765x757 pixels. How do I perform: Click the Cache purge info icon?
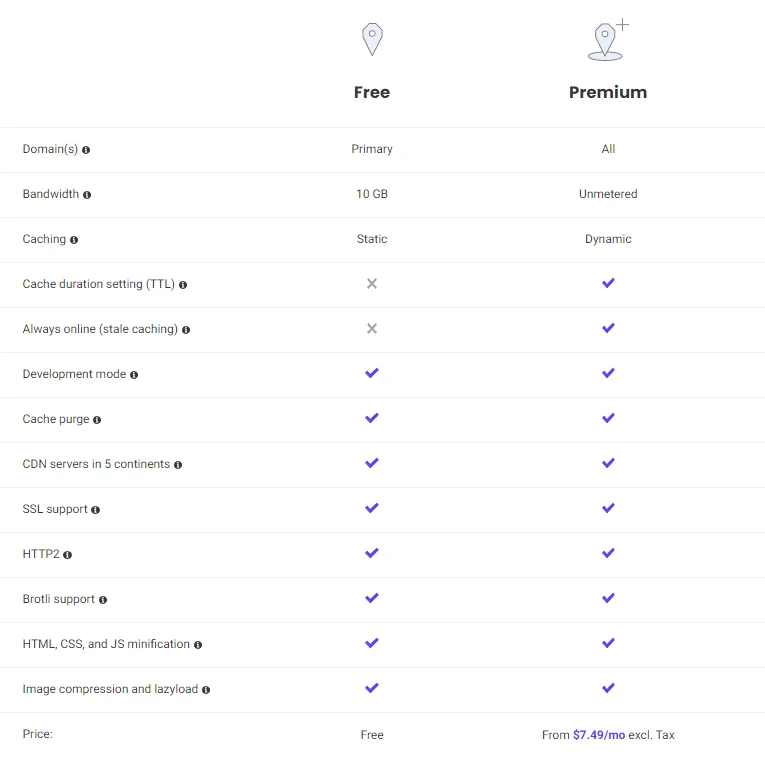click(x=97, y=420)
